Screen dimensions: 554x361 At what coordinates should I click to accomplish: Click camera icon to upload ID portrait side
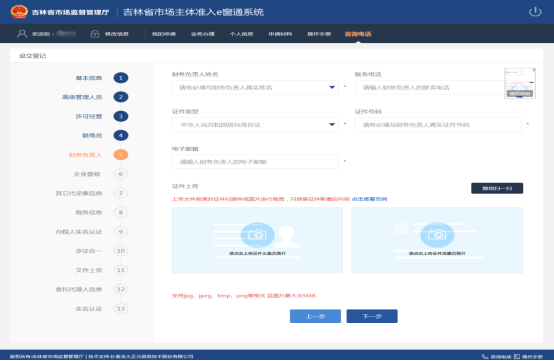(257, 234)
